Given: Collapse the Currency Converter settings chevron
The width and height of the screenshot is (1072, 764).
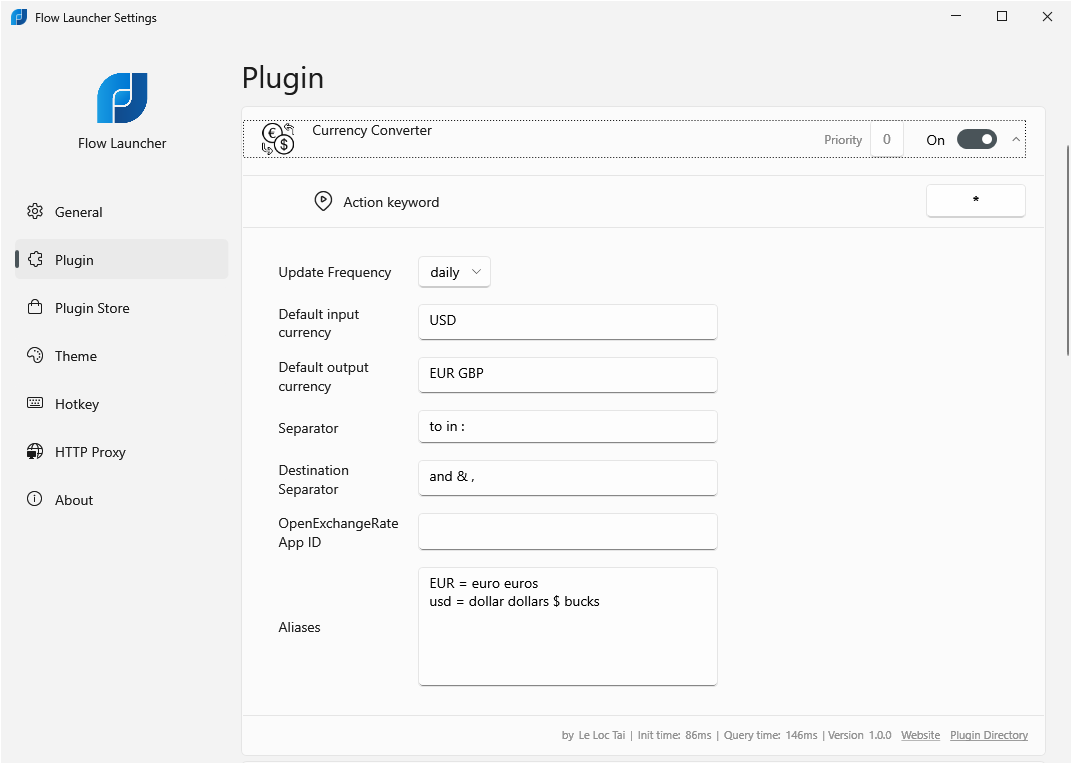Looking at the screenshot, I should (x=1016, y=140).
